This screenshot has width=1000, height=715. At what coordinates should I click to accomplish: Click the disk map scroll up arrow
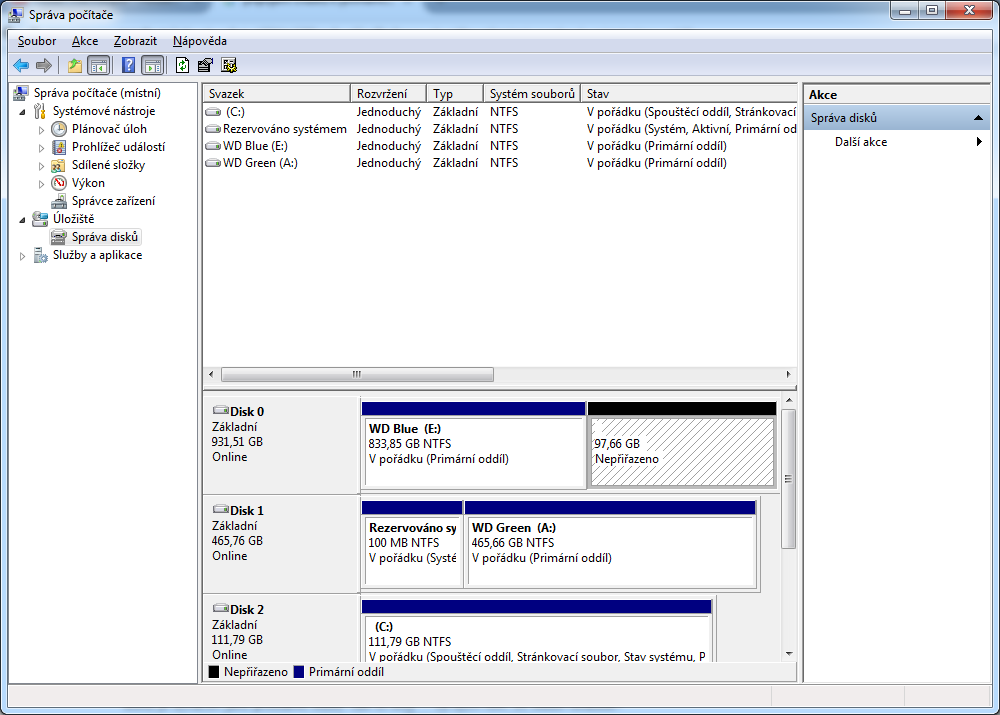point(789,400)
